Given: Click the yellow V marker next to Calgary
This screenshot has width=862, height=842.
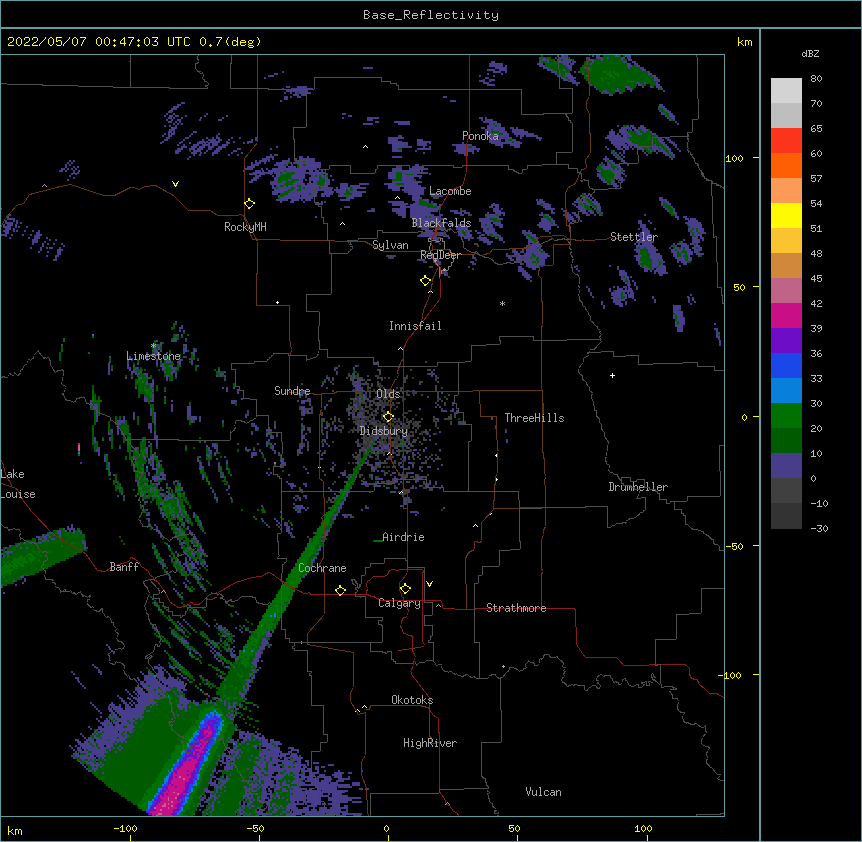Looking at the screenshot, I should point(429,584).
